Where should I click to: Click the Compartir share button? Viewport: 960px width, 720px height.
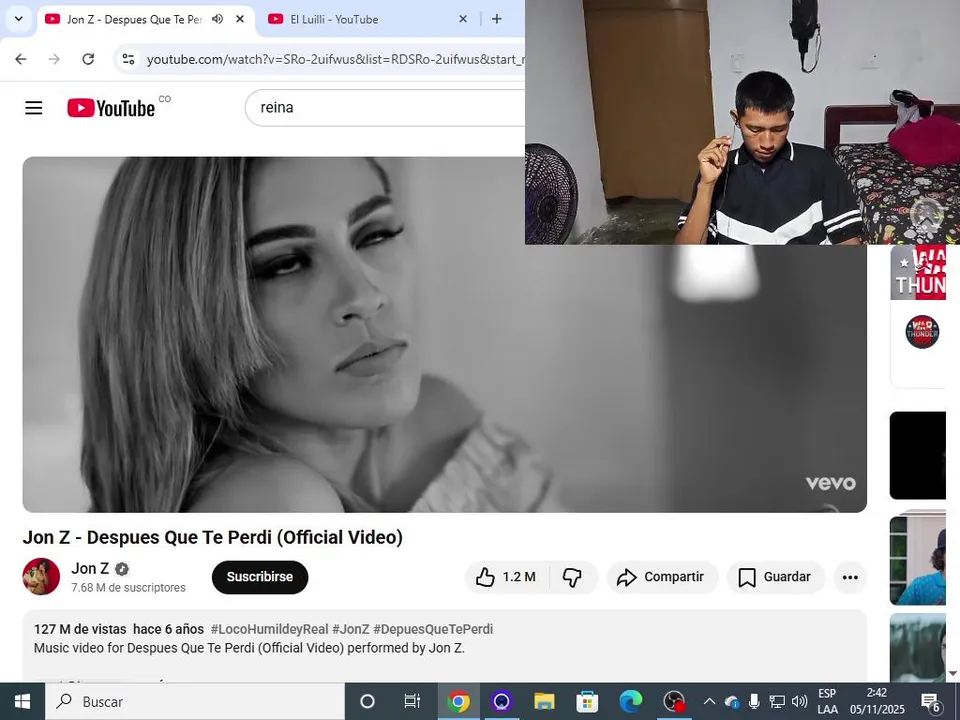click(662, 577)
